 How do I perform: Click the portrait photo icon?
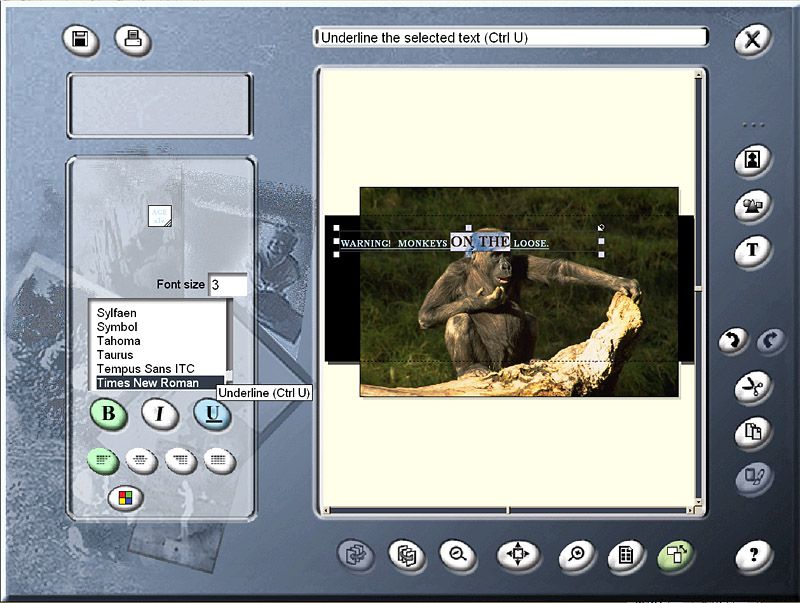pos(752,159)
